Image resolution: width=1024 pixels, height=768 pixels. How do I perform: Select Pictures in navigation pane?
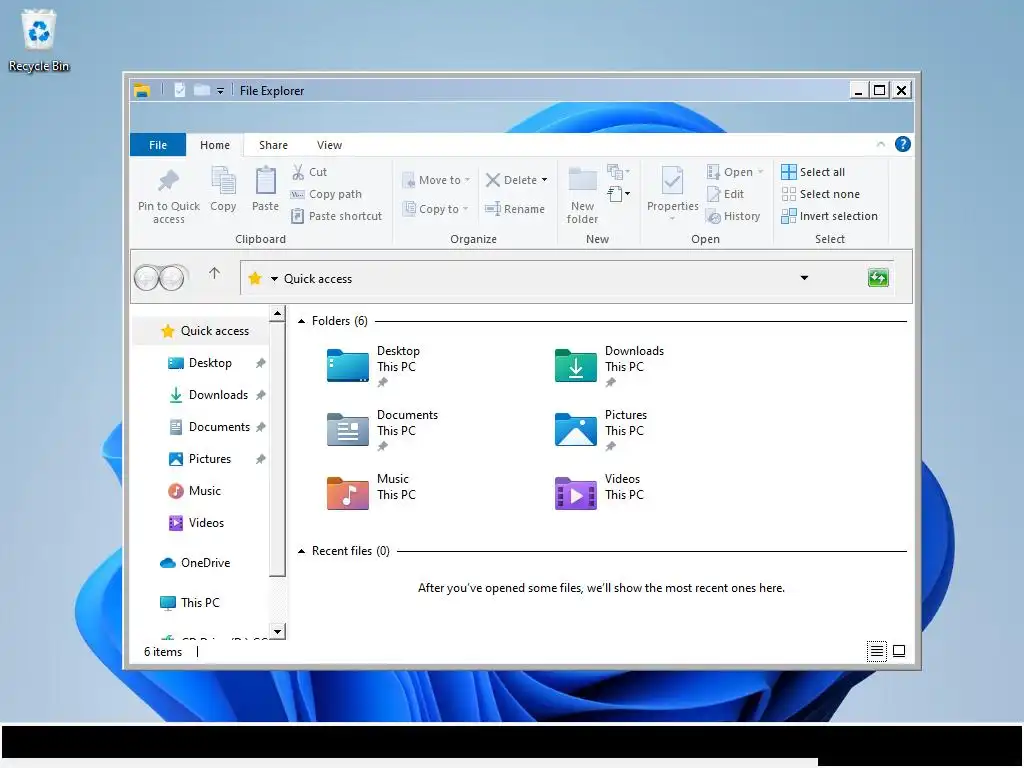pos(210,459)
